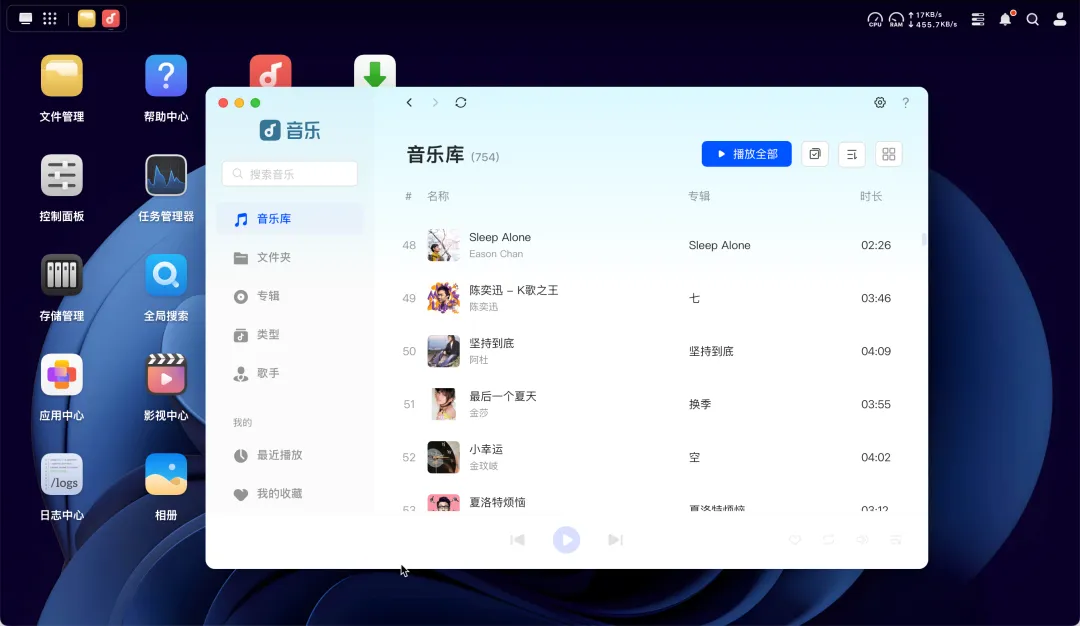Click the 坚持到底 song cover thumbnail

pyautogui.click(x=444, y=351)
